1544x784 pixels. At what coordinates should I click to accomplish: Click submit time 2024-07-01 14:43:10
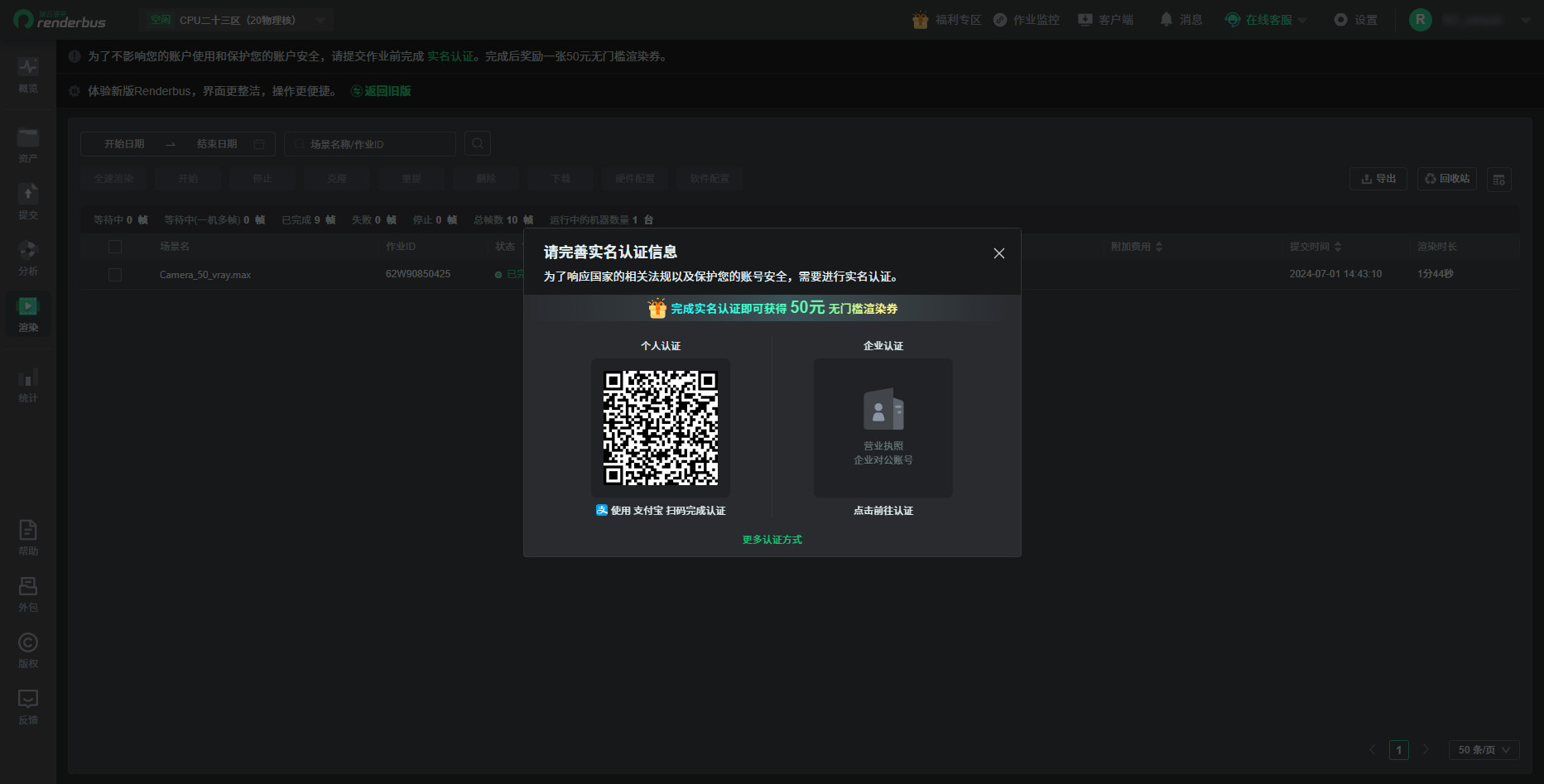click(1335, 274)
